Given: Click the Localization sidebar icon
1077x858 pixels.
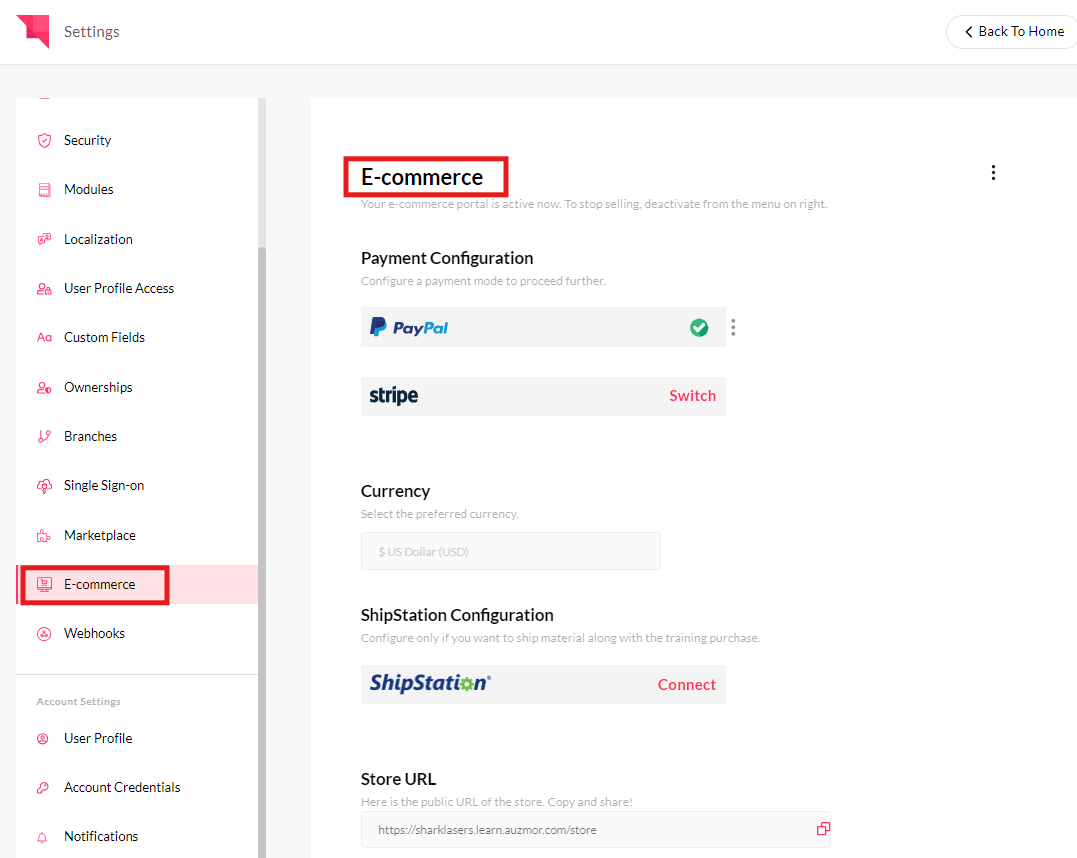Looking at the screenshot, I should tap(44, 239).
